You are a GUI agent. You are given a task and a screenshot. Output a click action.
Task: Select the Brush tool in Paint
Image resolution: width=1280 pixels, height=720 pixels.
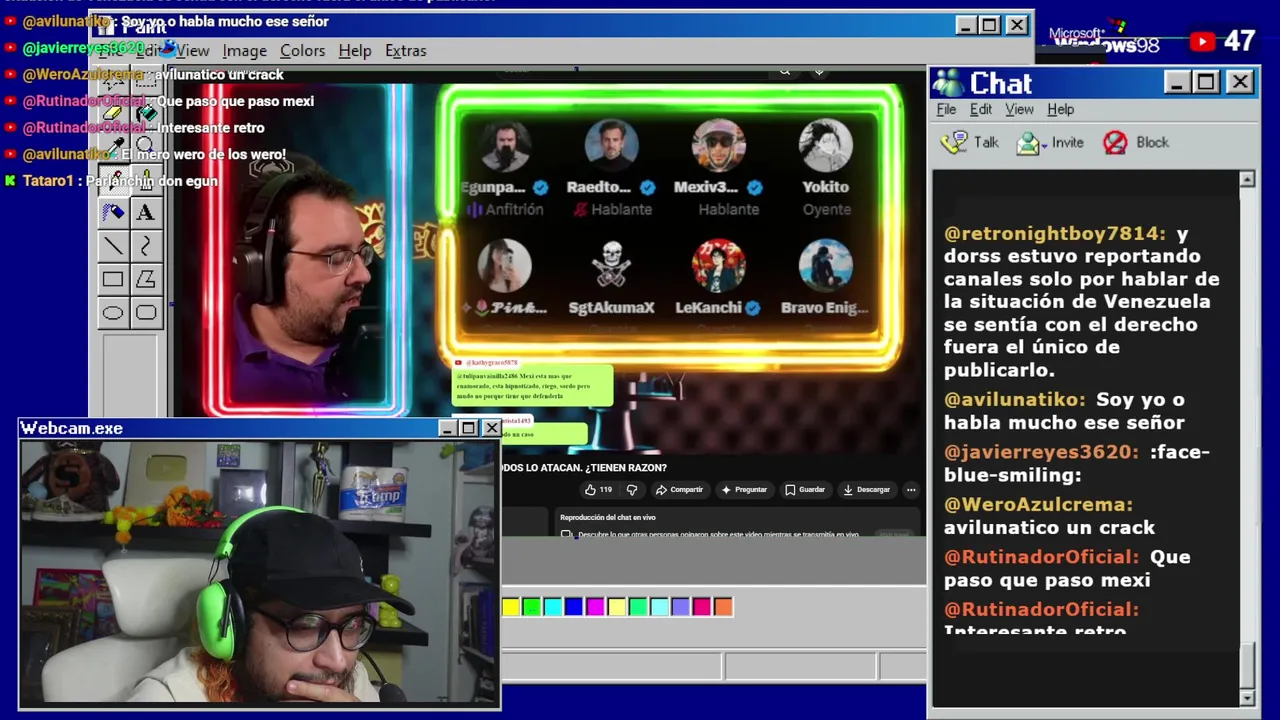click(146, 179)
